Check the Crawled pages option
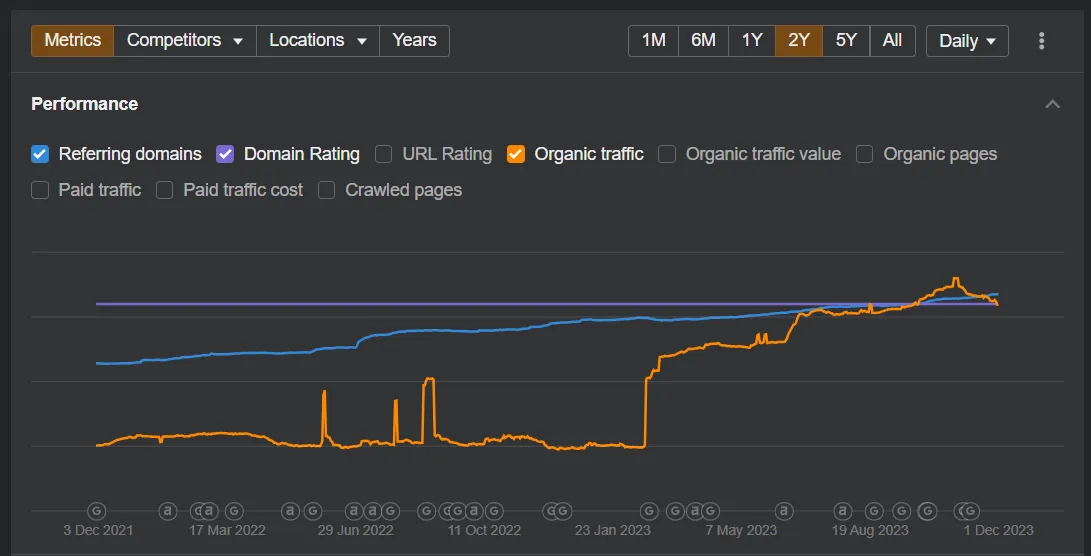Image resolution: width=1091 pixels, height=556 pixels. [326, 190]
